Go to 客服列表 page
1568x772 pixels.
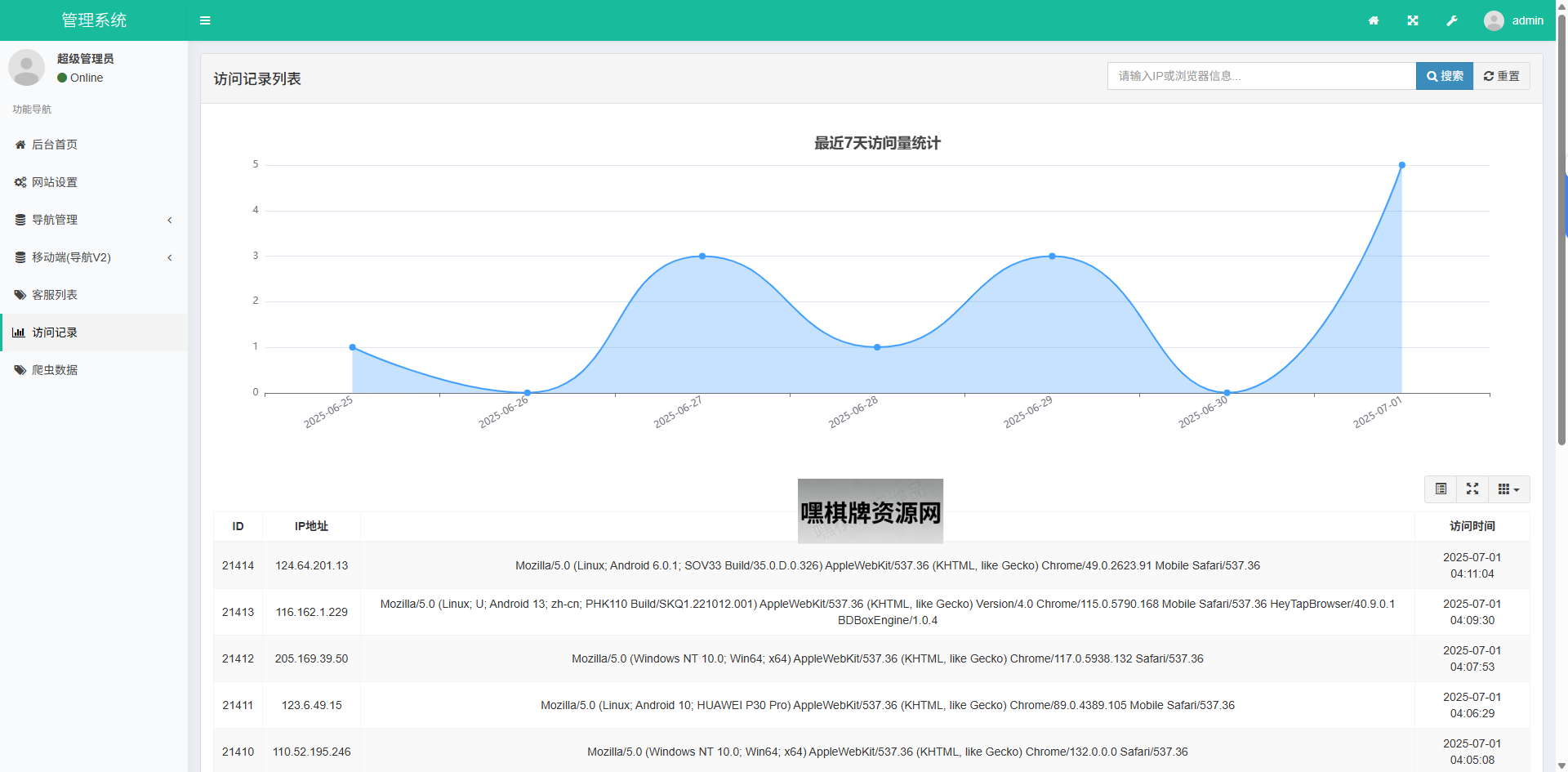tap(55, 295)
